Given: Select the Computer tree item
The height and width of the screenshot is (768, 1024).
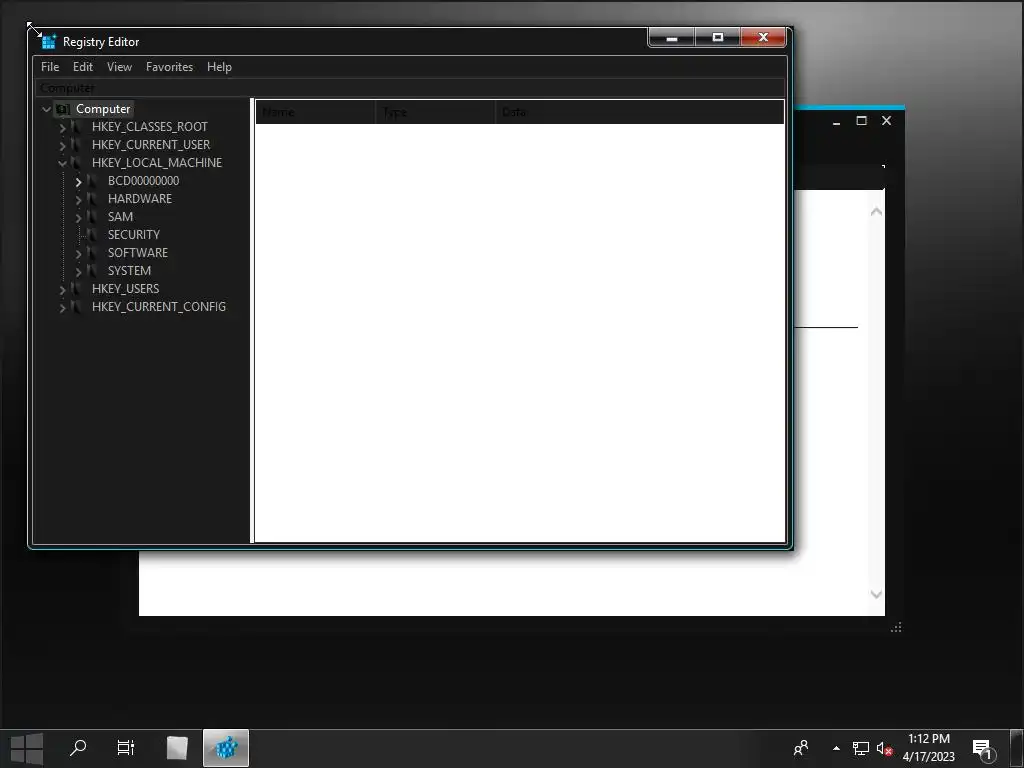Looking at the screenshot, I should [x=103, y=109].
